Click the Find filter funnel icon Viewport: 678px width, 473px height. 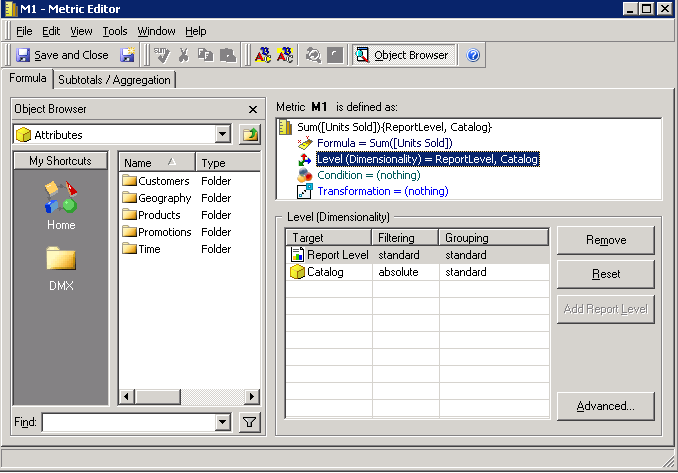click(x=249, y=422)
